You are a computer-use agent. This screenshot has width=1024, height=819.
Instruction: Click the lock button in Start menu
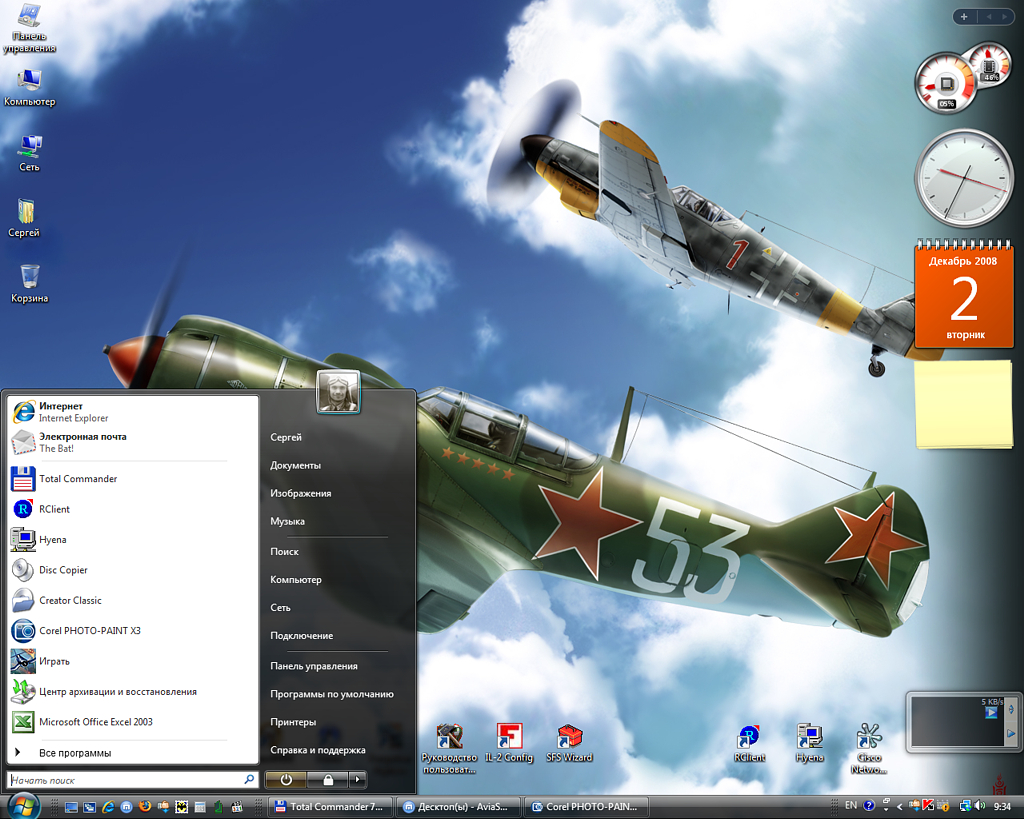coord(328,779)
